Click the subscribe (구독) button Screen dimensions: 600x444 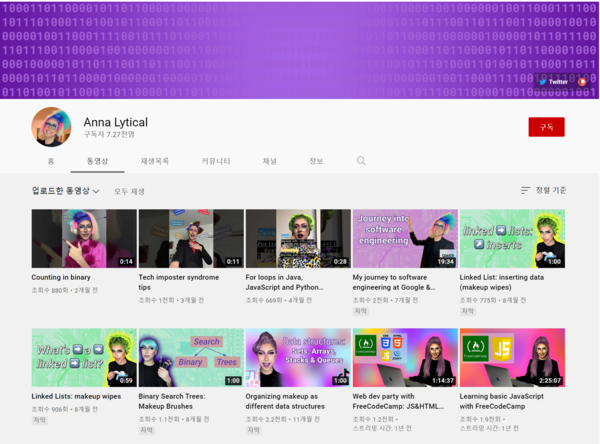click(x=546, y=127)
